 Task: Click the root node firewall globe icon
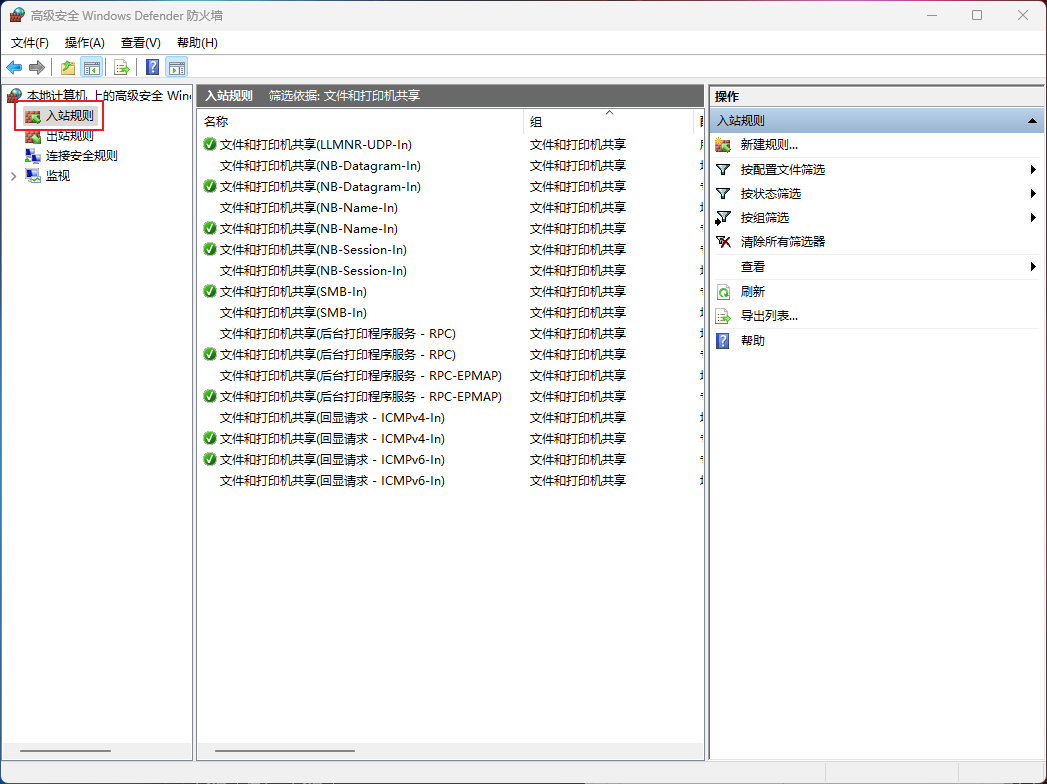(14, 96)
